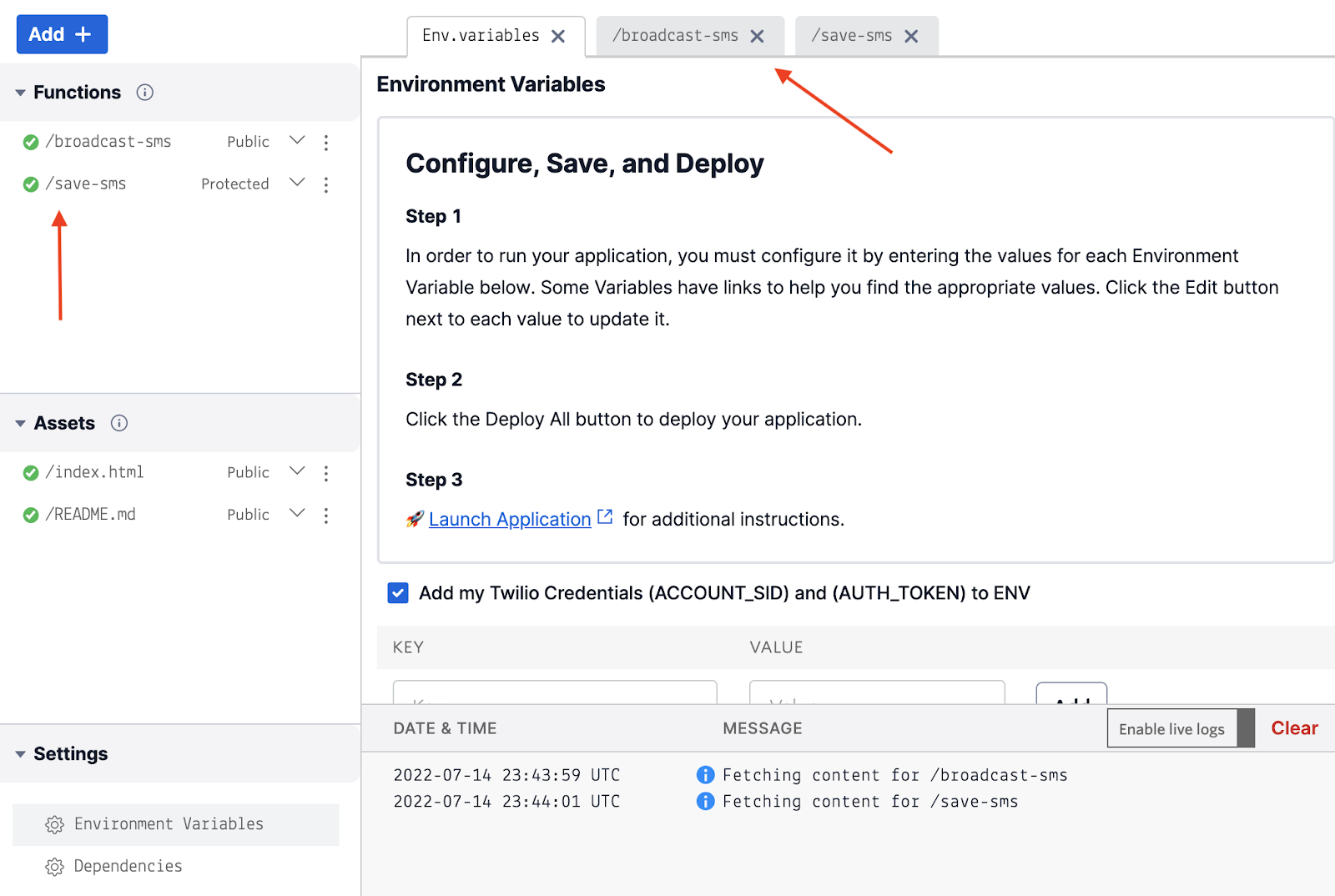Open more options menu for /save-sms
1335x896 pixels.
326,184
